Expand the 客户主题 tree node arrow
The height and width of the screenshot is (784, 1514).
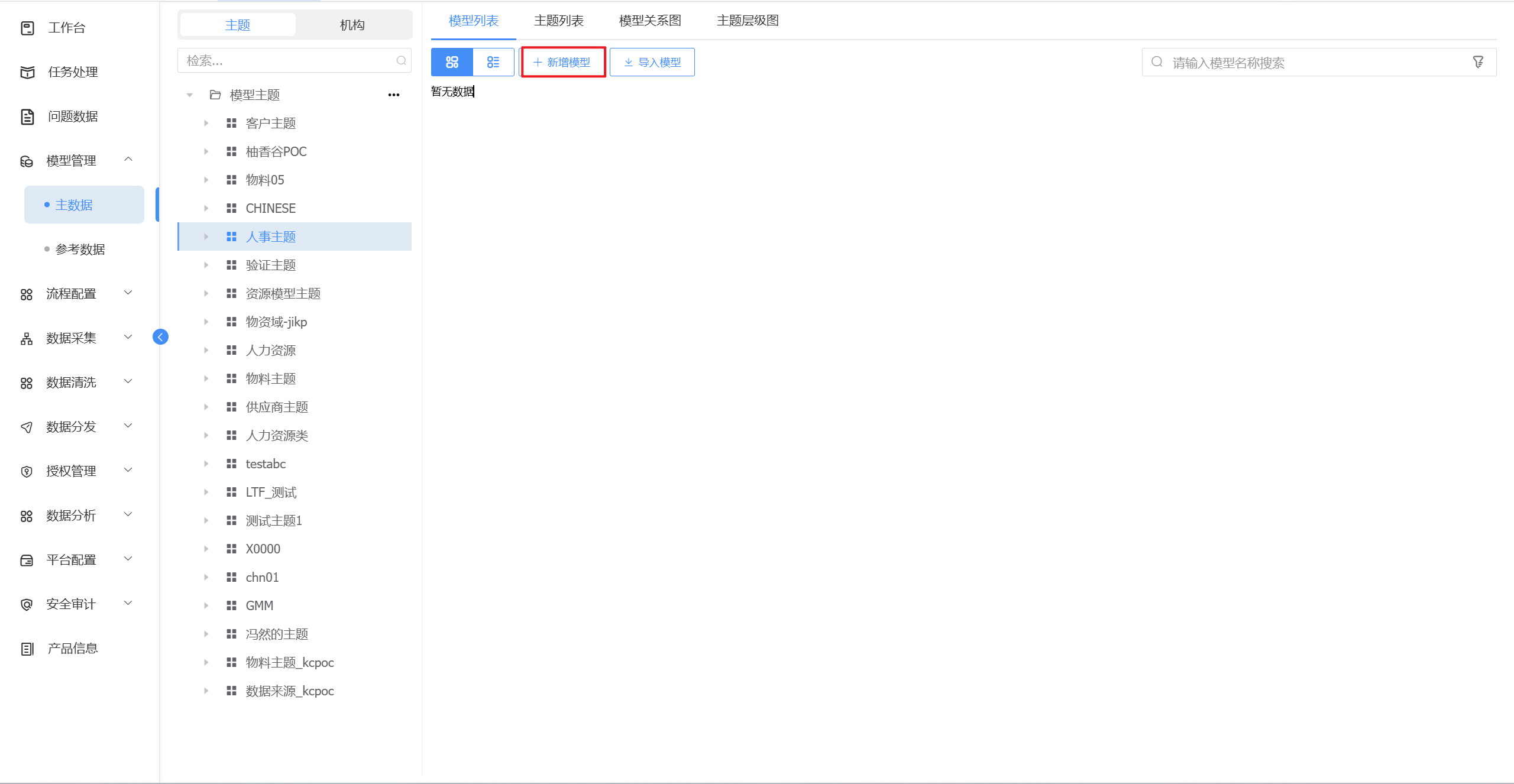click(x=206, y=123)
